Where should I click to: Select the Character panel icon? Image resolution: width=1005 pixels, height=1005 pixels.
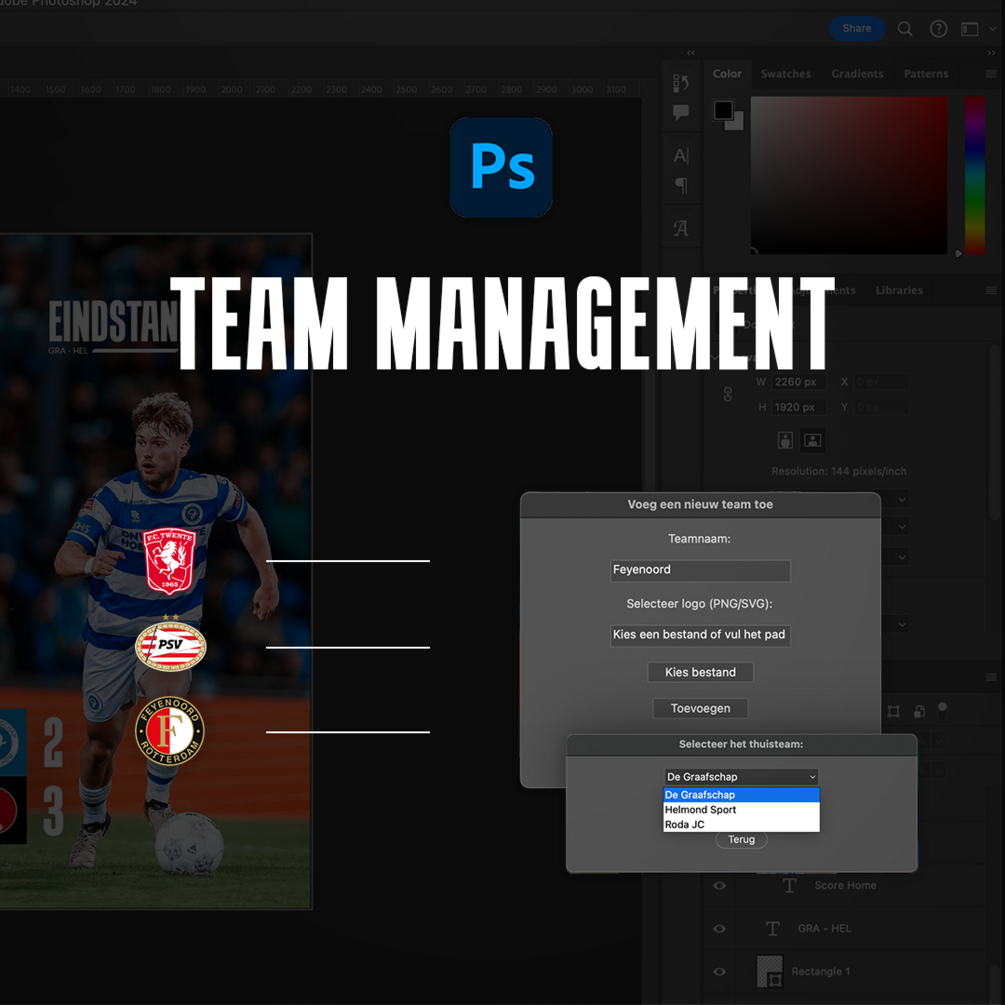click(x=681, y=156)
